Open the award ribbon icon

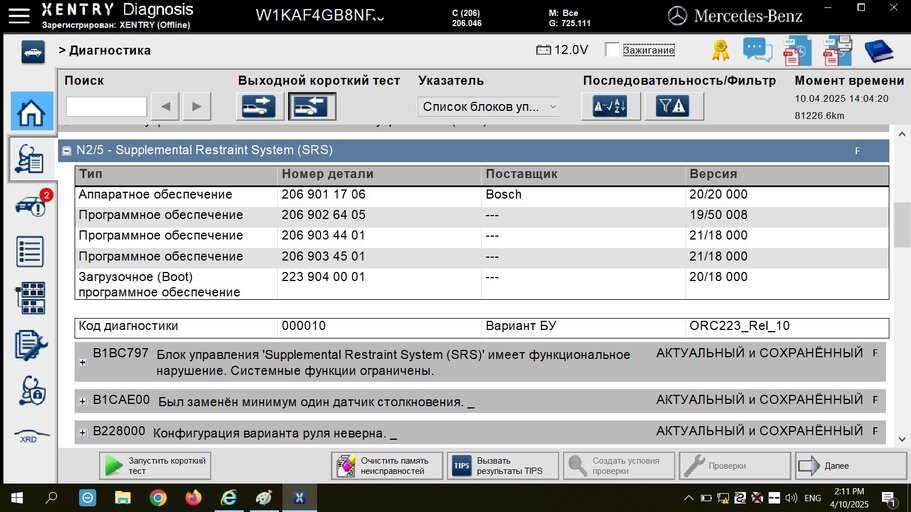pos(720,51)
